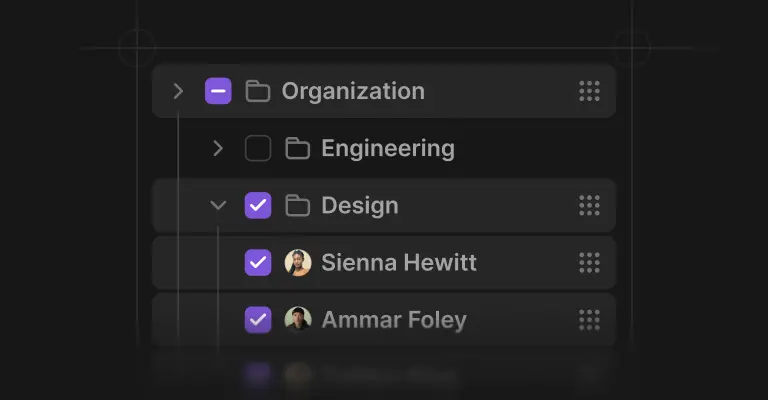Click the Ammar Foley row drag handle
This screenshot has width=768, height=400.
pos(589,320)
